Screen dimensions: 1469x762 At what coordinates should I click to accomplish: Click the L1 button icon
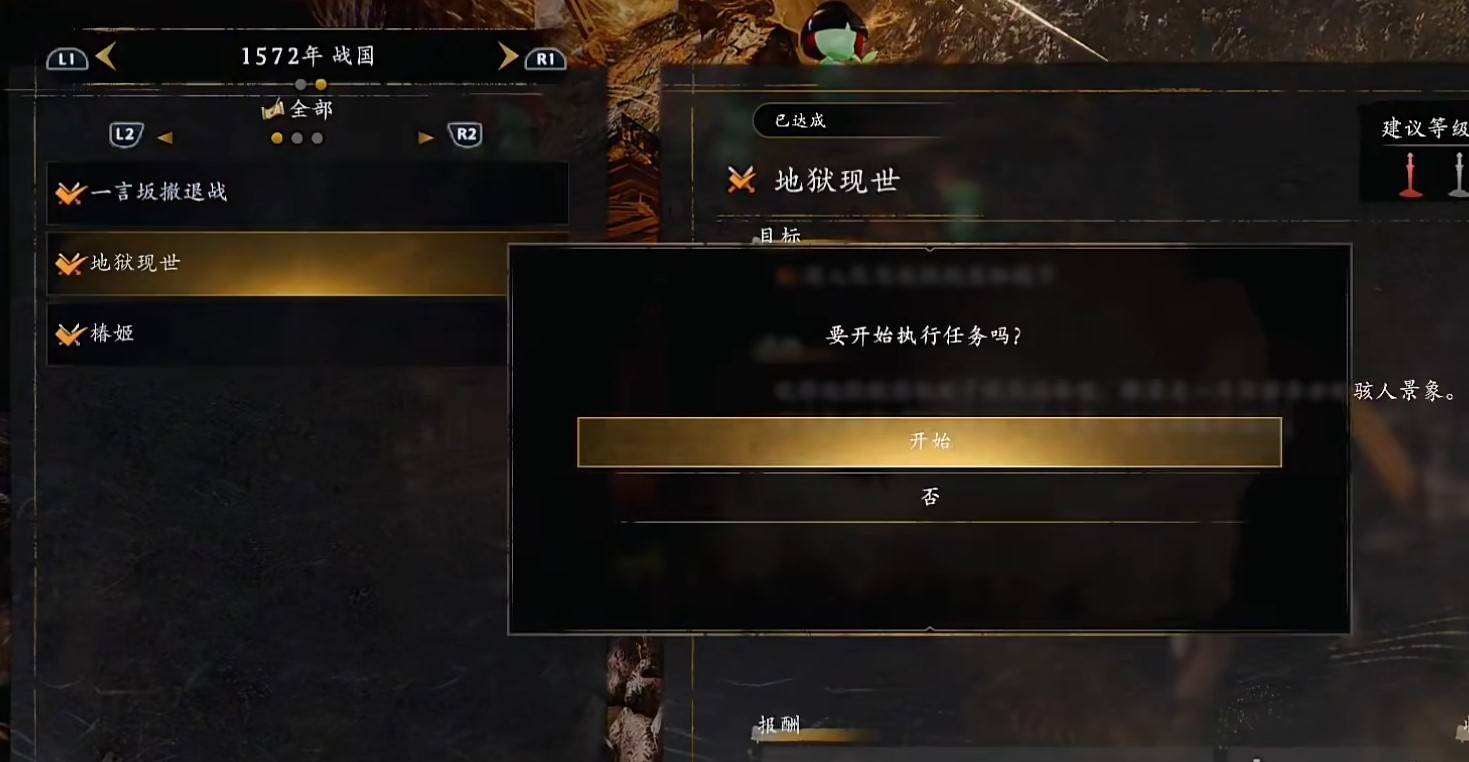pos(67,58)
